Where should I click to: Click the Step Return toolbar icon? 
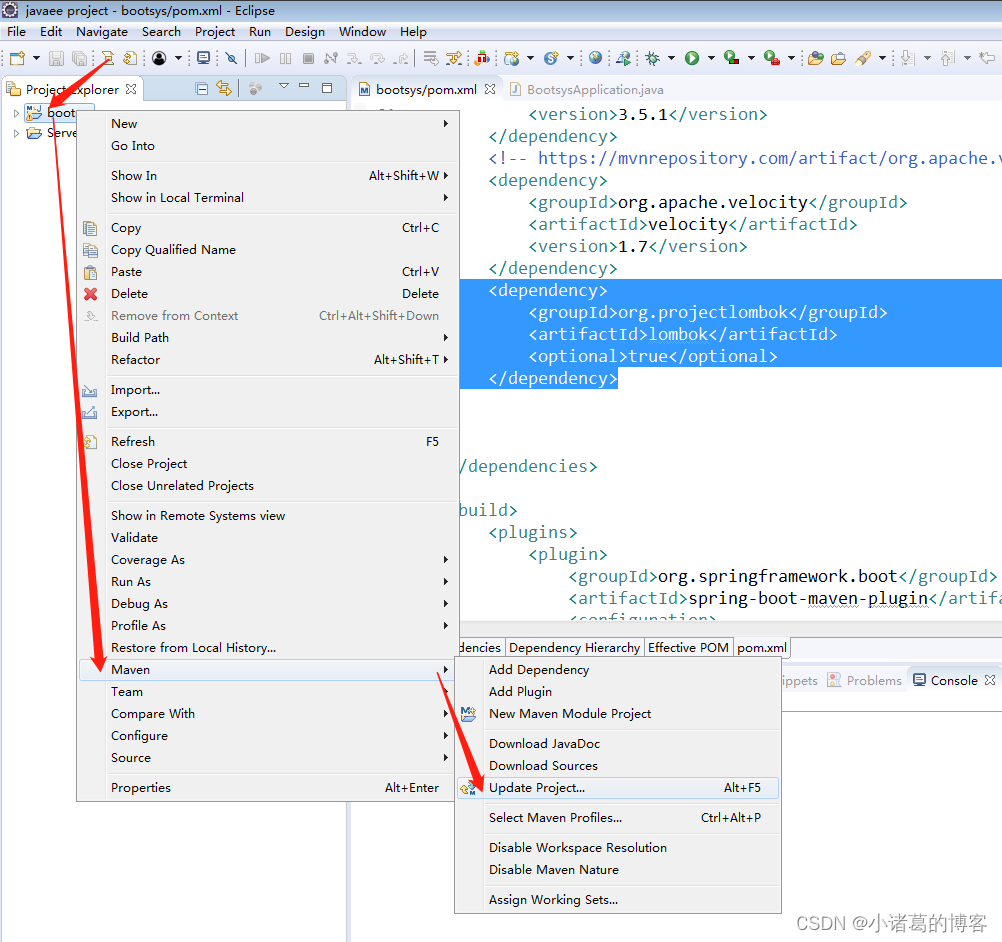pos(401,58)
